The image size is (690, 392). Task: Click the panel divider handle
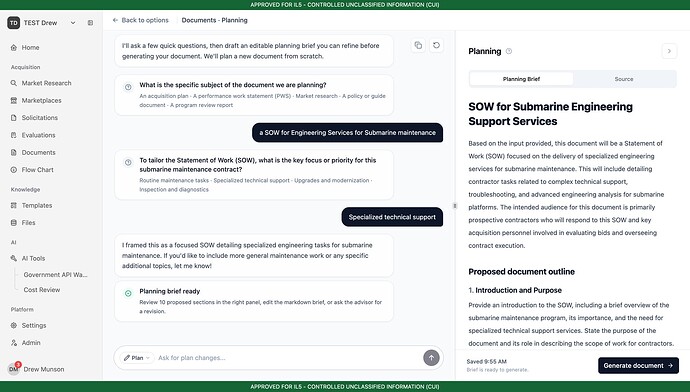[x=455, y=205]
